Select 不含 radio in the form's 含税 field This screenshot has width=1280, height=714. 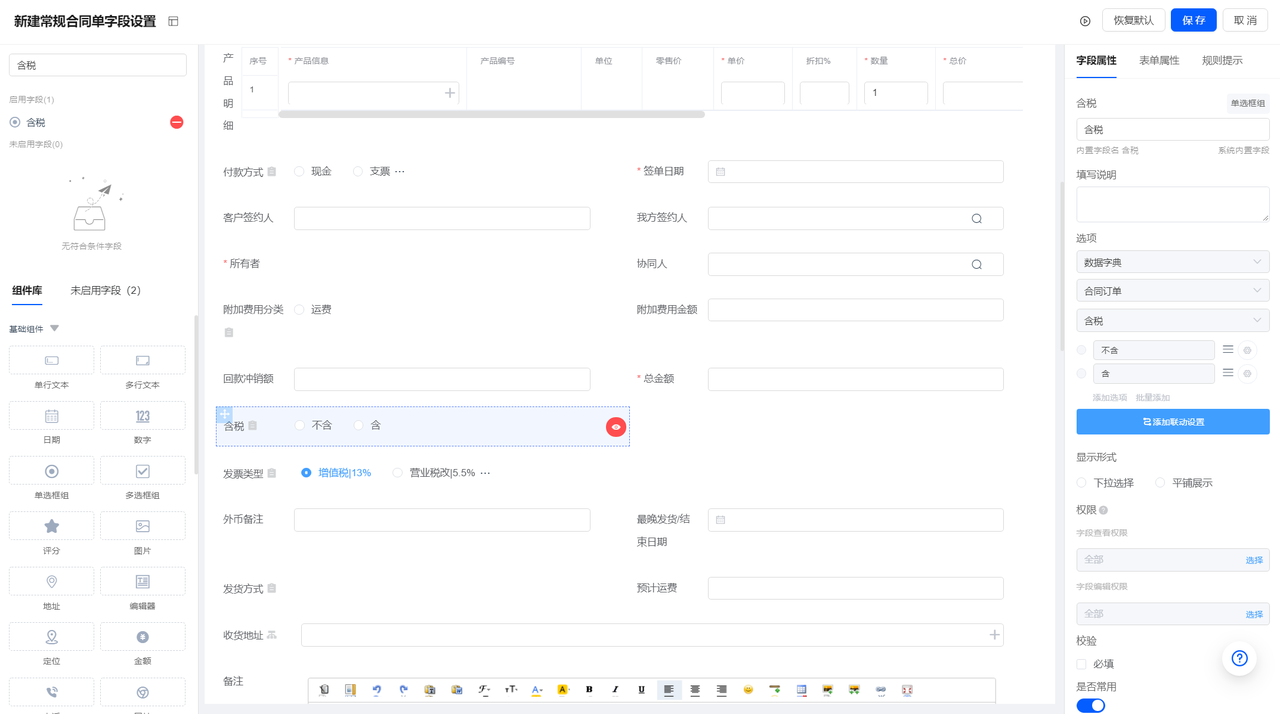(299, 426)
